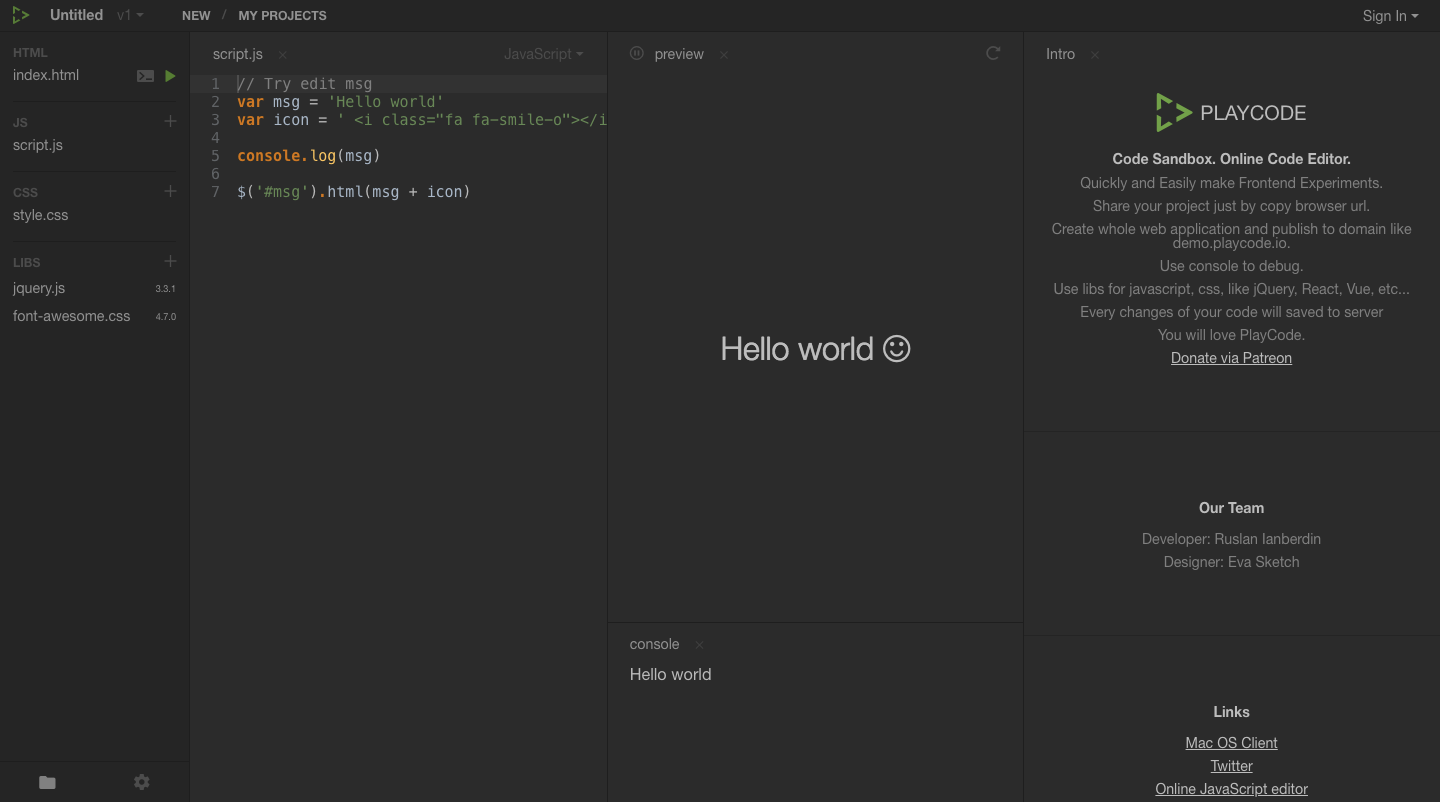Viewport: 1440px width, 802px height.
Task: Open the Mac OS Client link
Action: (1231, 743)
